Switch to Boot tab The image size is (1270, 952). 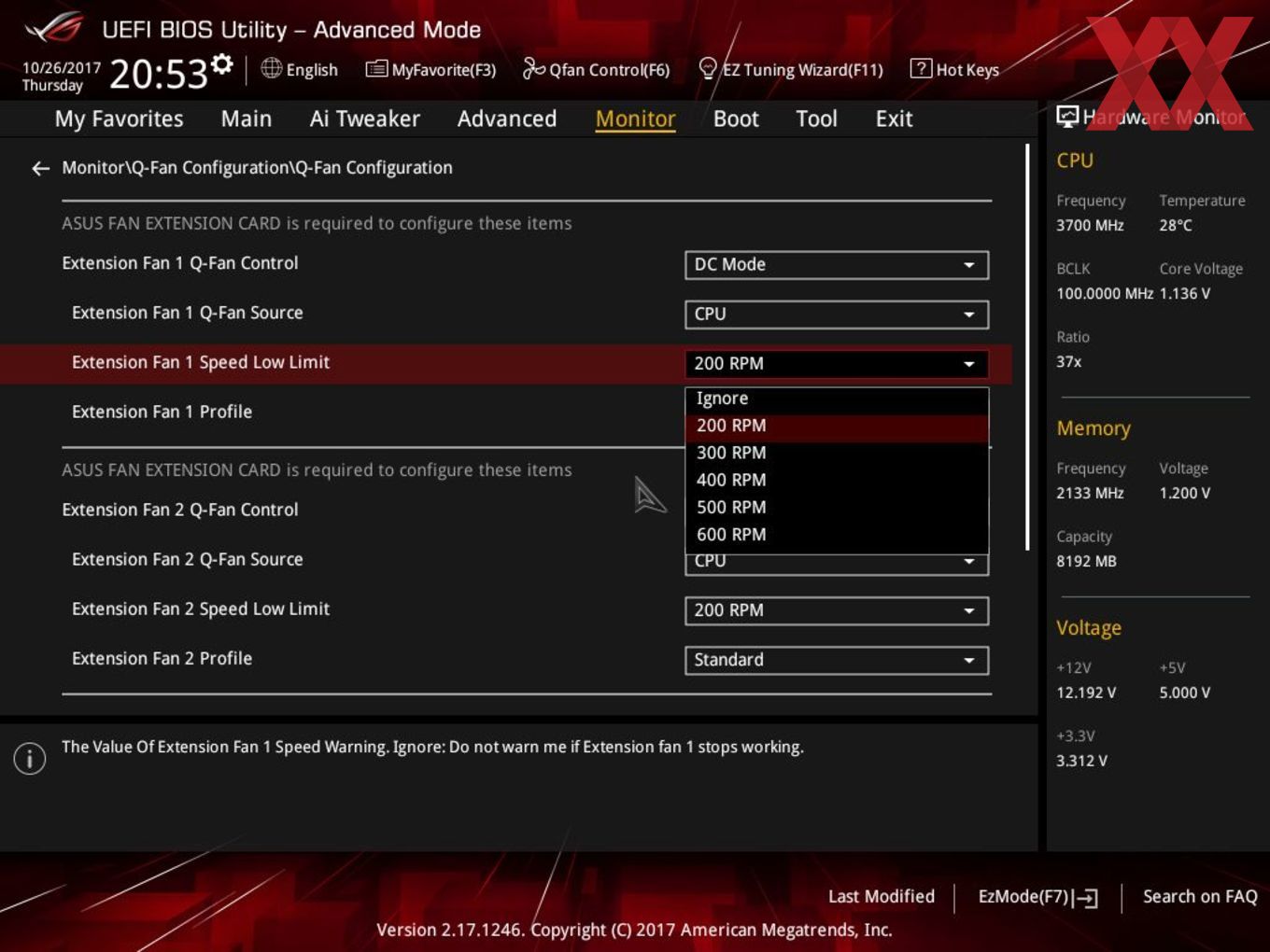point(736,119)
